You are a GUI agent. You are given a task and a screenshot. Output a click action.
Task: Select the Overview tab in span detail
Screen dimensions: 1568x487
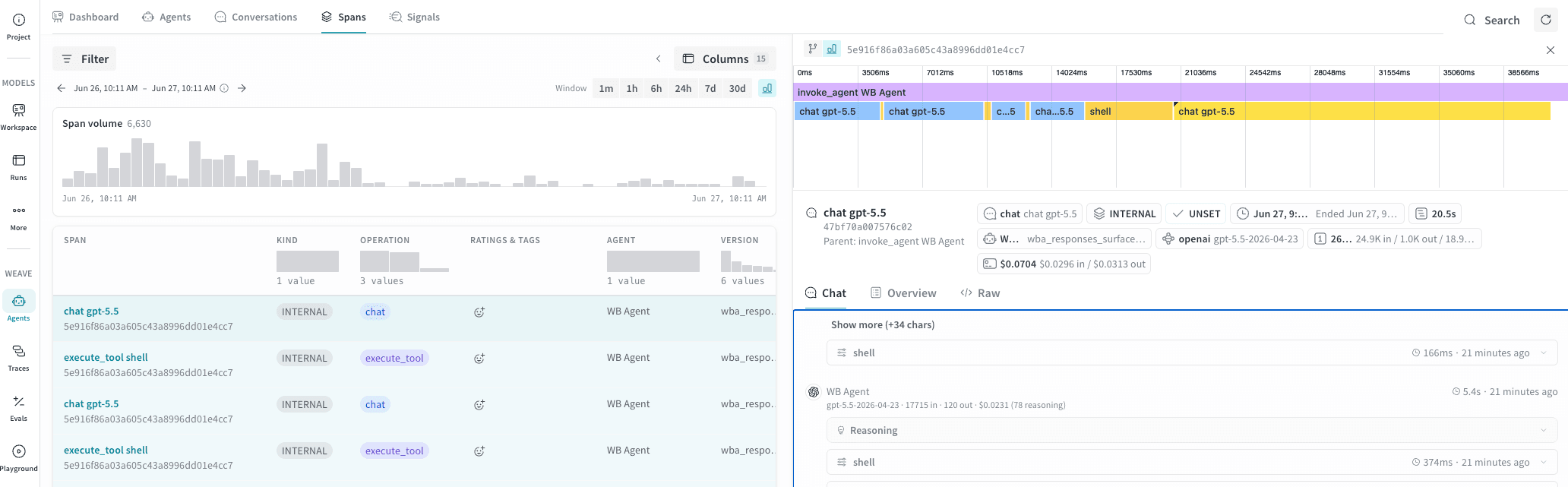(x=903, y=293)
